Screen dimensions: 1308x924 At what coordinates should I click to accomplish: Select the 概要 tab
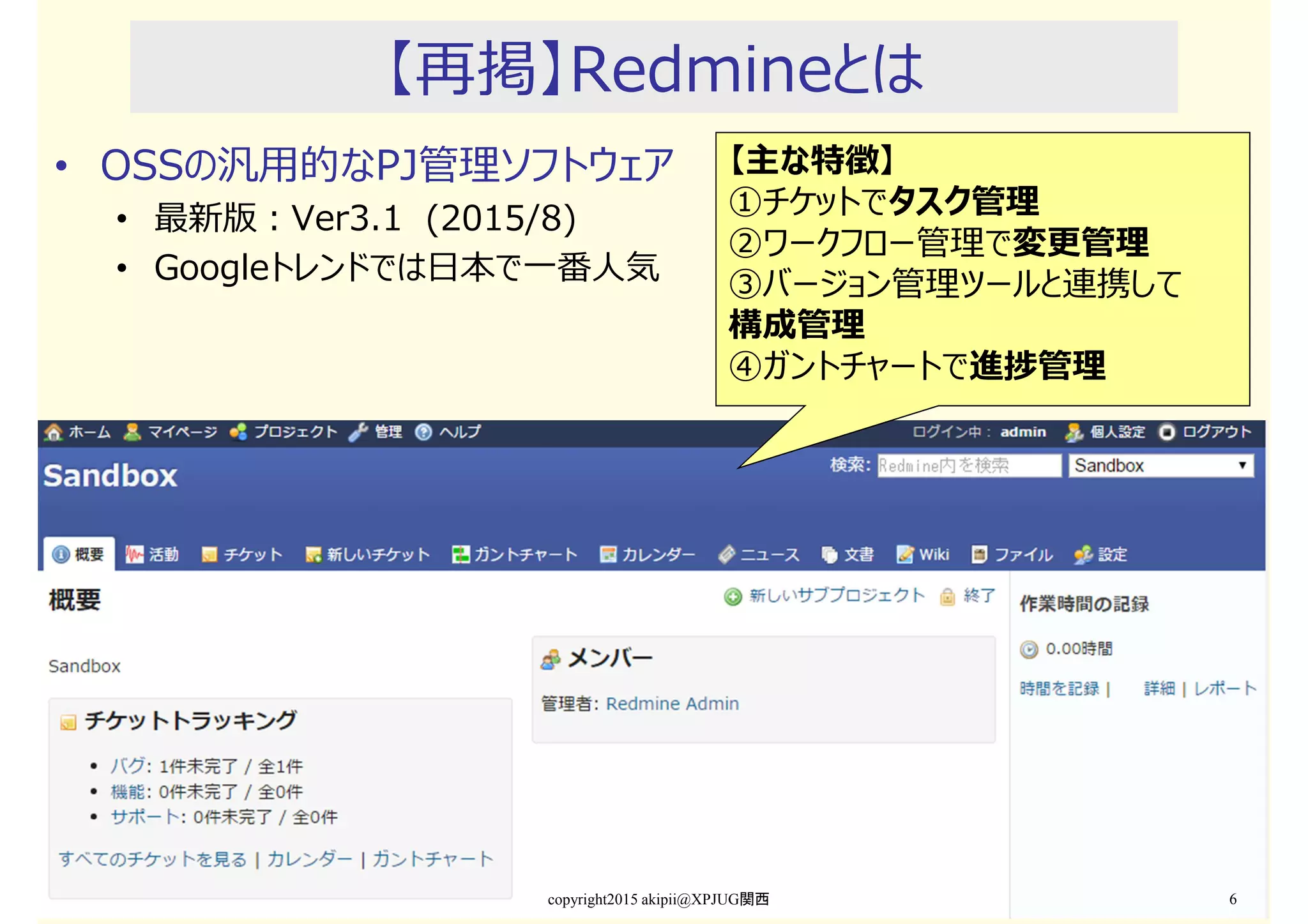click(79, 554)
